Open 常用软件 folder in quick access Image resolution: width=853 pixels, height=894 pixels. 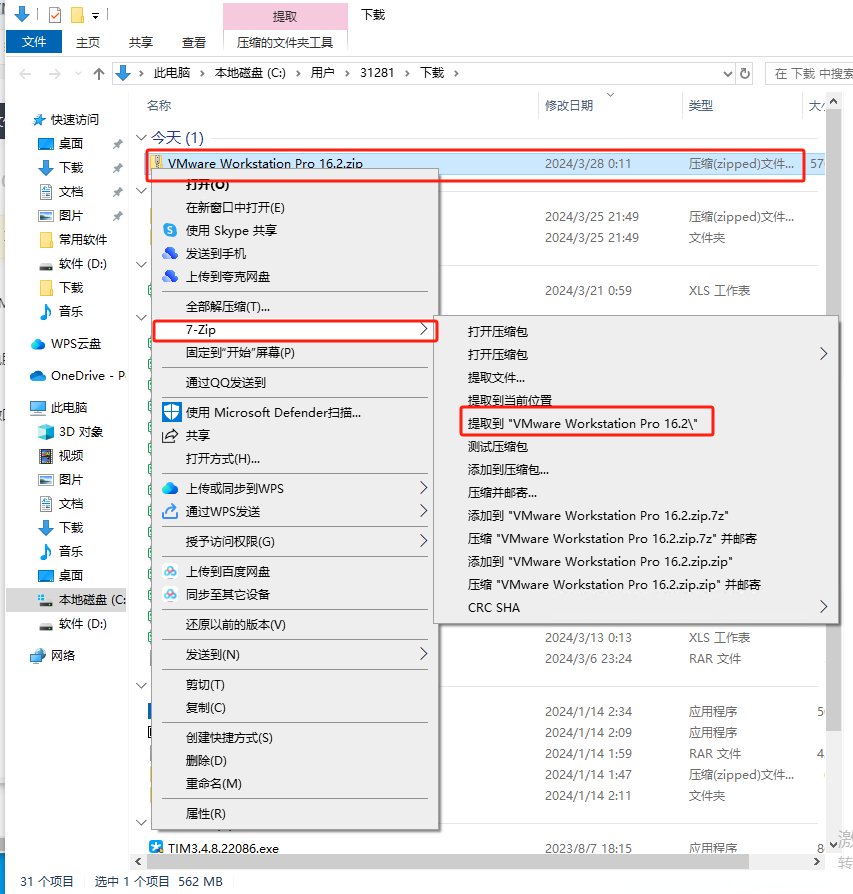73,239
